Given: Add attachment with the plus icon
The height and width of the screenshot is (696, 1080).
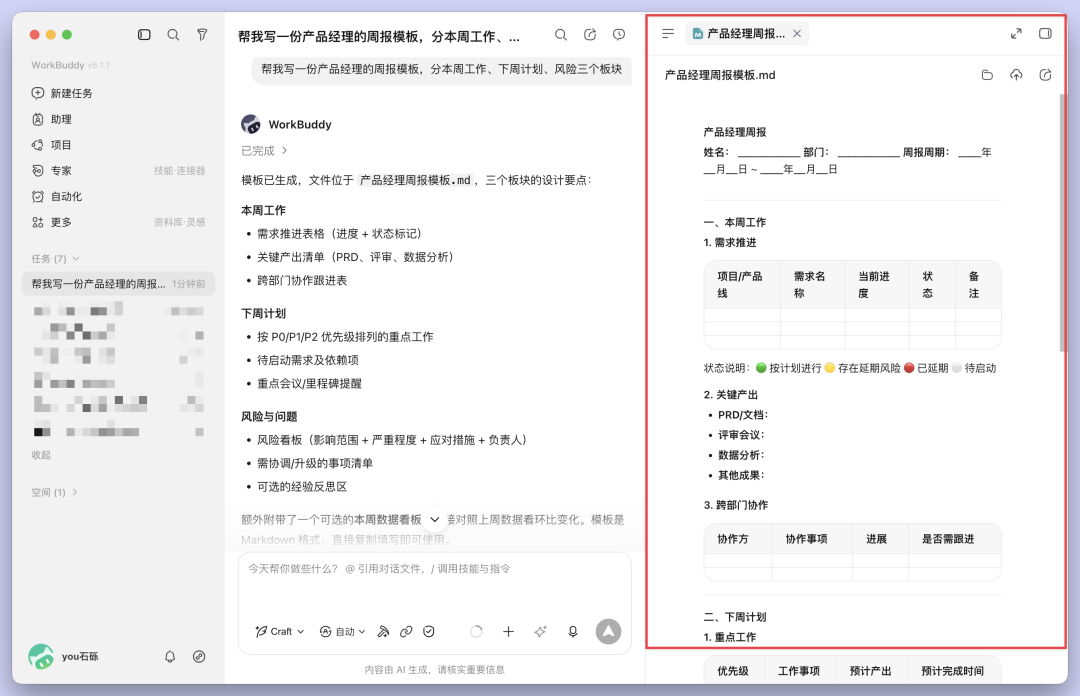Looking at the screenshot, I should coord(508,632).
